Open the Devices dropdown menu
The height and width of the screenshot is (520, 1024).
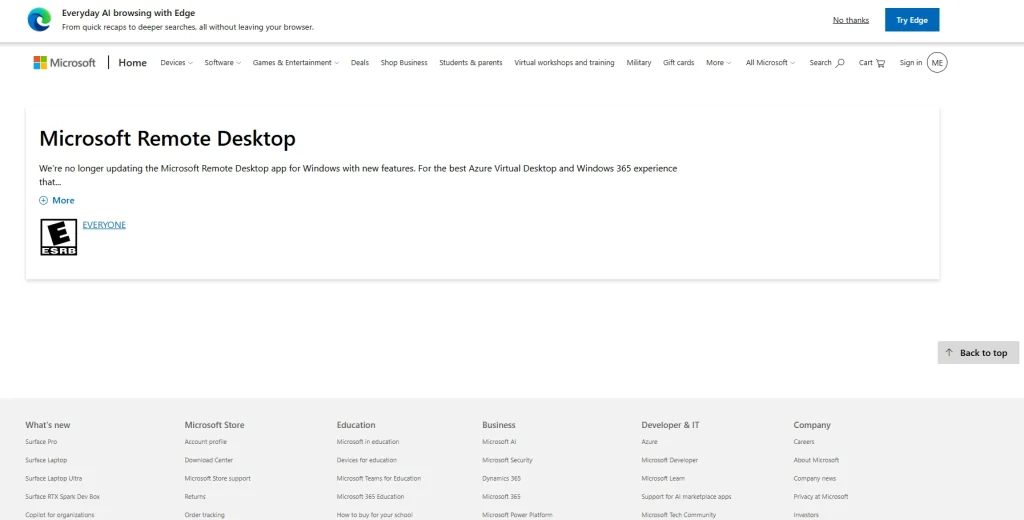pyautogui.click(x=176, y=63)
